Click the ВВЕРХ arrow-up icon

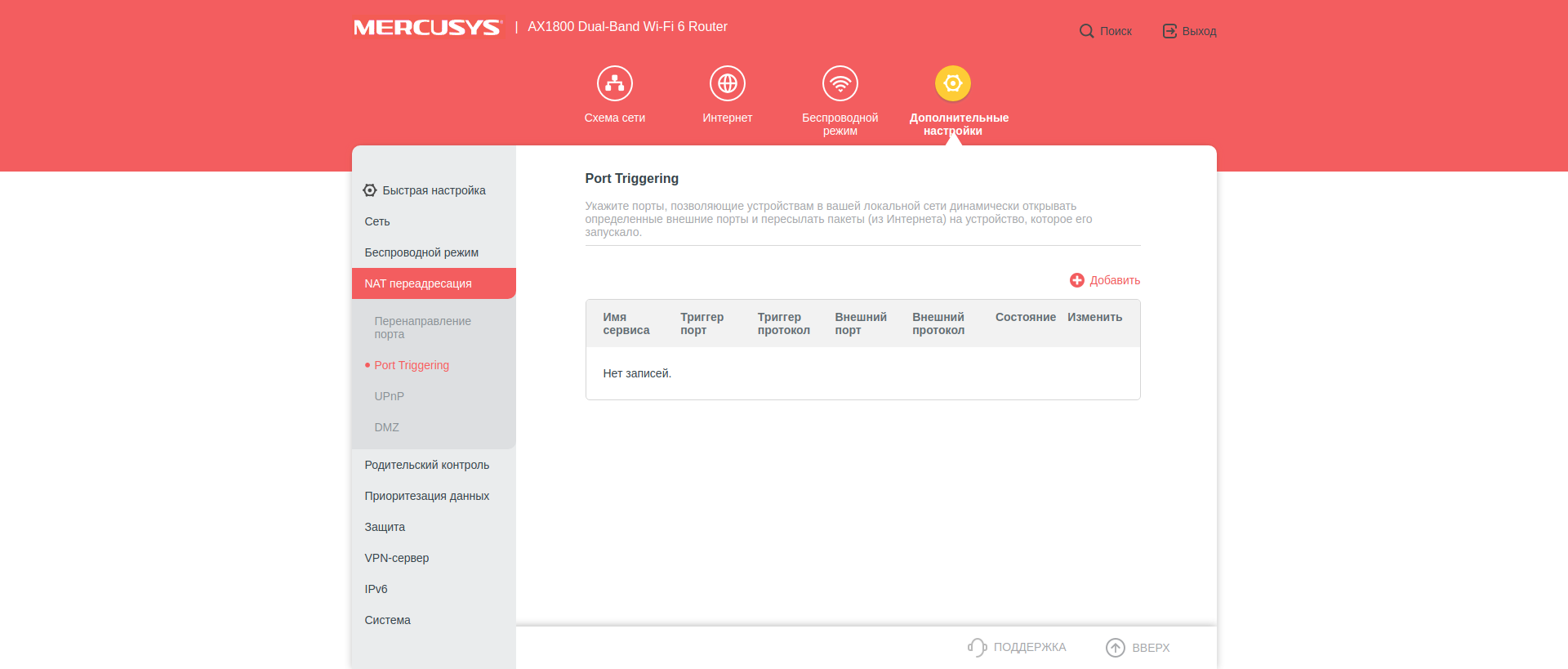[x=1115, y=647]
